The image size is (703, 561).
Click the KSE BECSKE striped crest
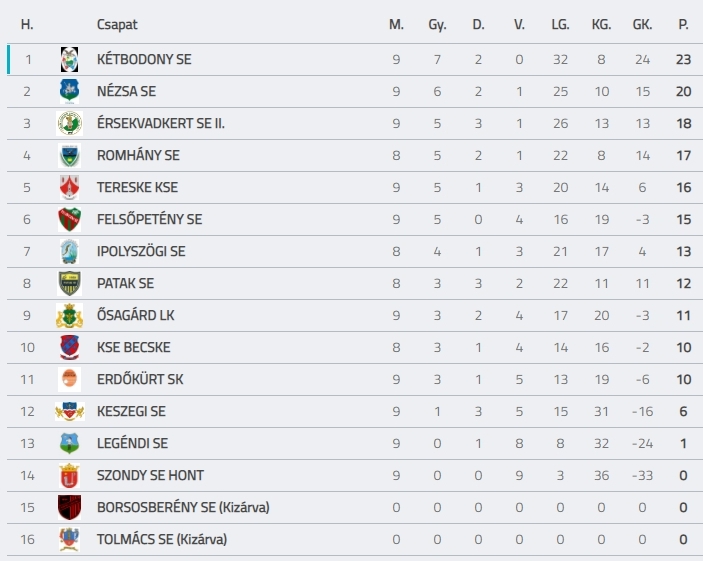[69, 348]
